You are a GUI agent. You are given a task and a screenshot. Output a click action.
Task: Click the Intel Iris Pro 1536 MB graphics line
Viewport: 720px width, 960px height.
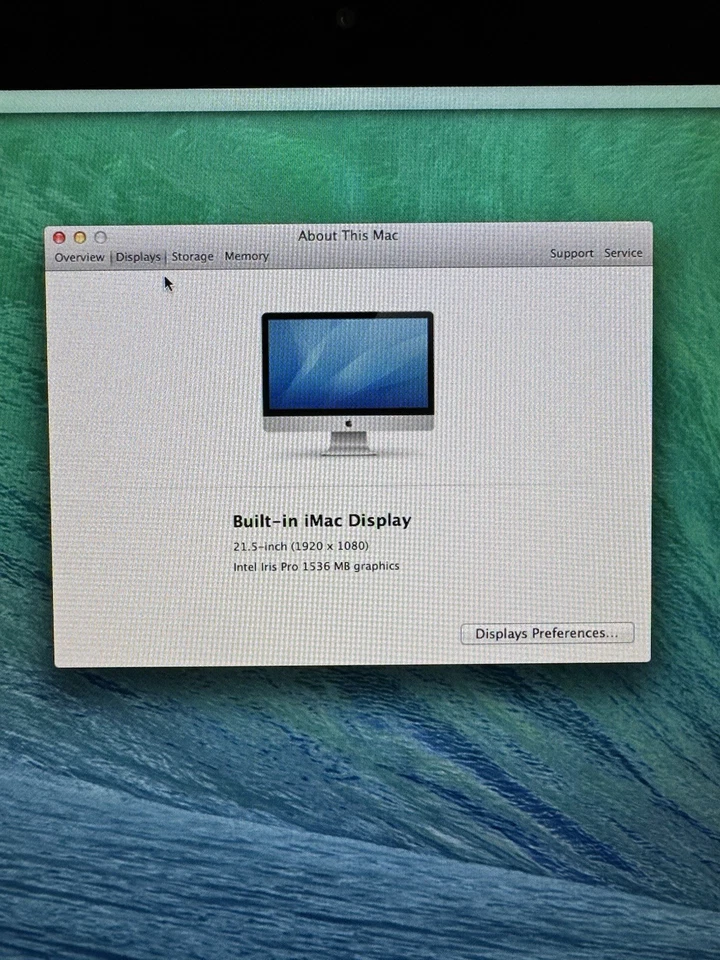(x=316, y=566)
